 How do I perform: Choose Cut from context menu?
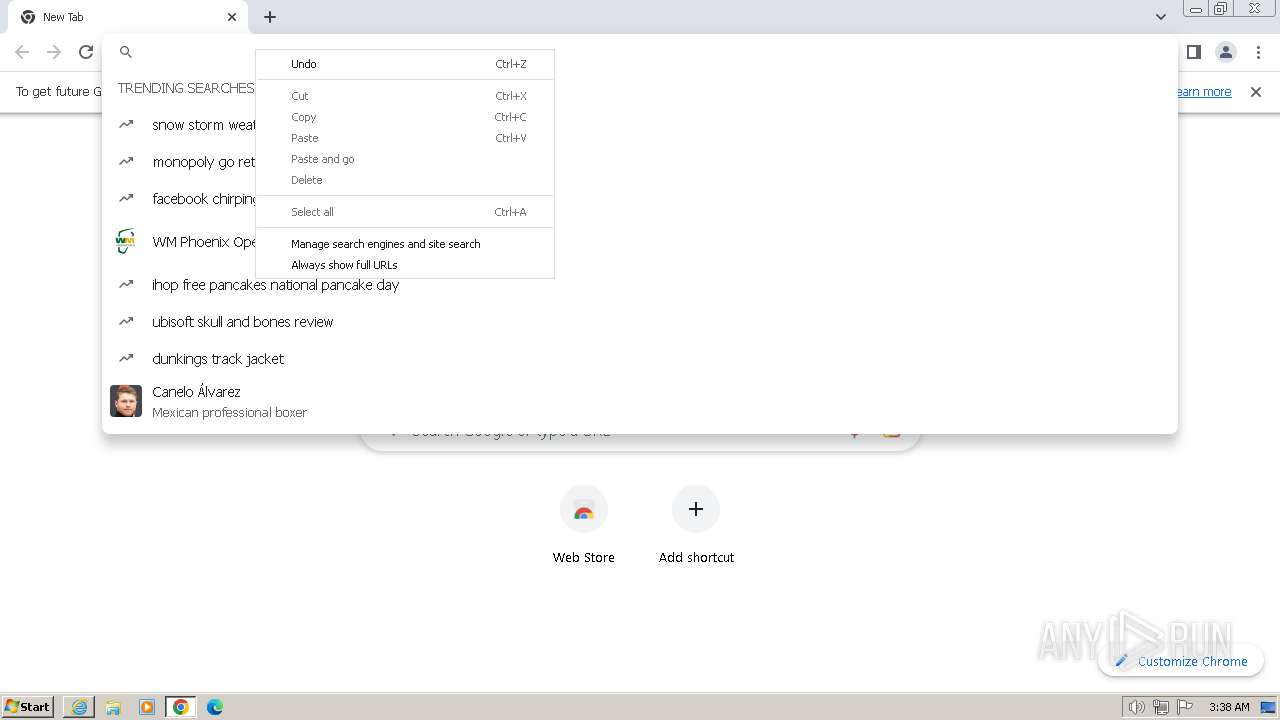(x=405, y=96)
